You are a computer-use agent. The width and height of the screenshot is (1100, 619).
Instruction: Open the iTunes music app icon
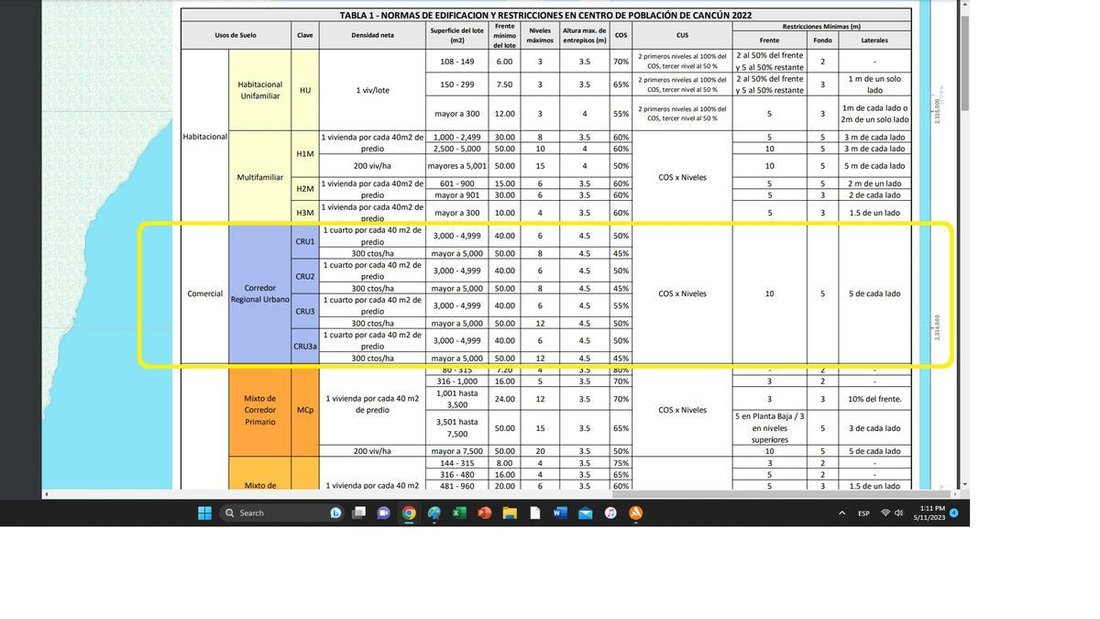610,513
